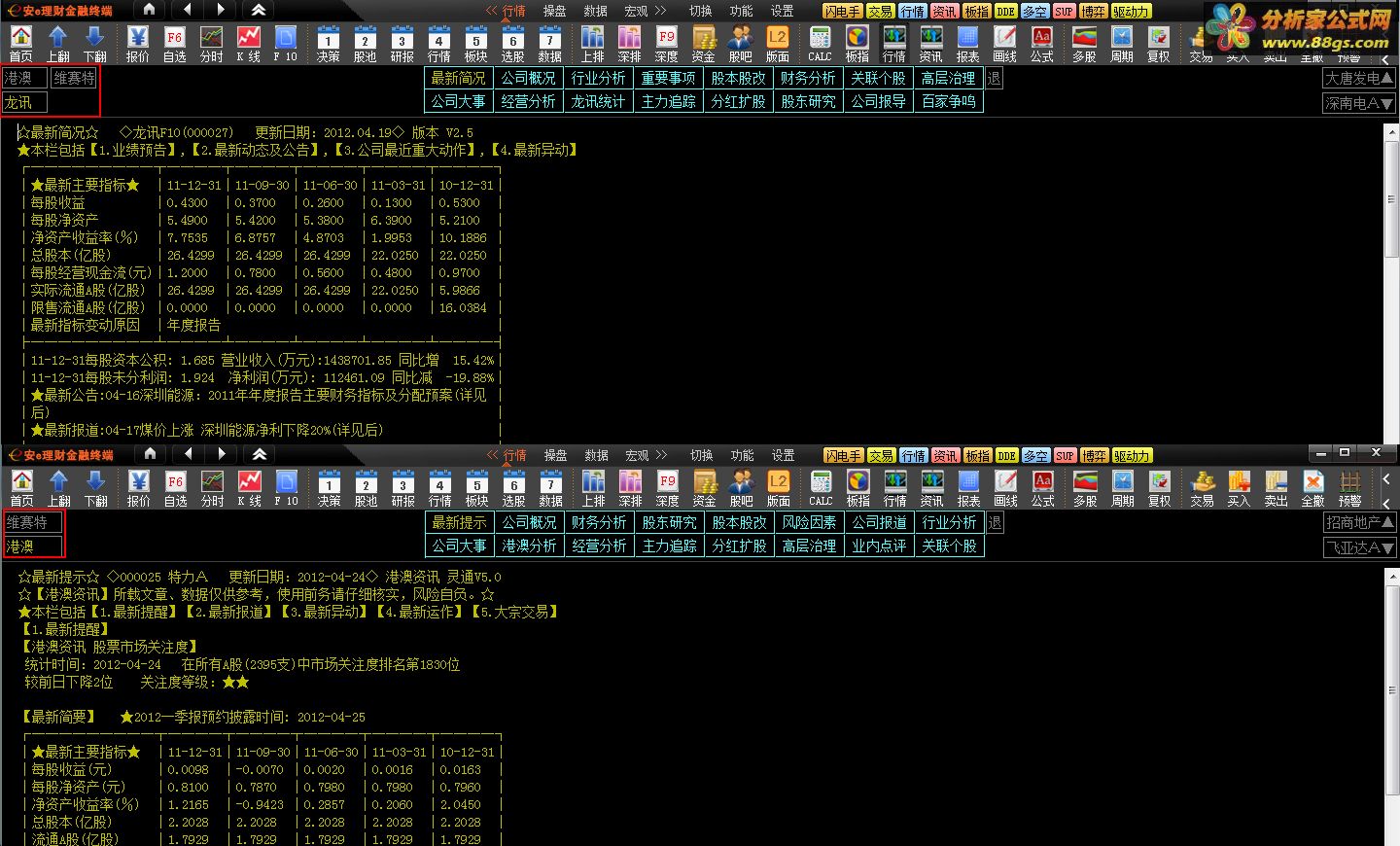Open 港澳分析 tab in lower window
The image size is (1400, 846).
click(x=530, y=546)
